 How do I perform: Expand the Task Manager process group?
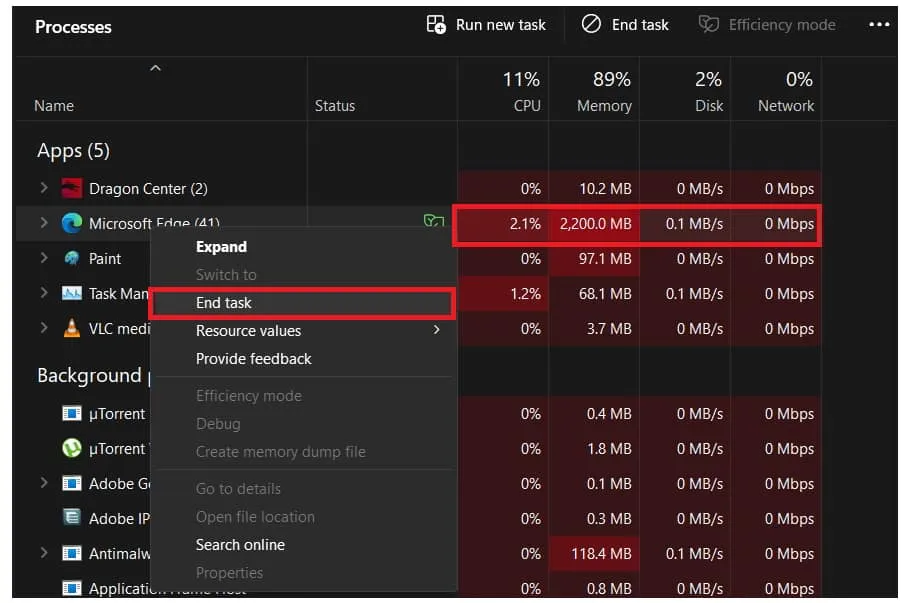[44, 293]
